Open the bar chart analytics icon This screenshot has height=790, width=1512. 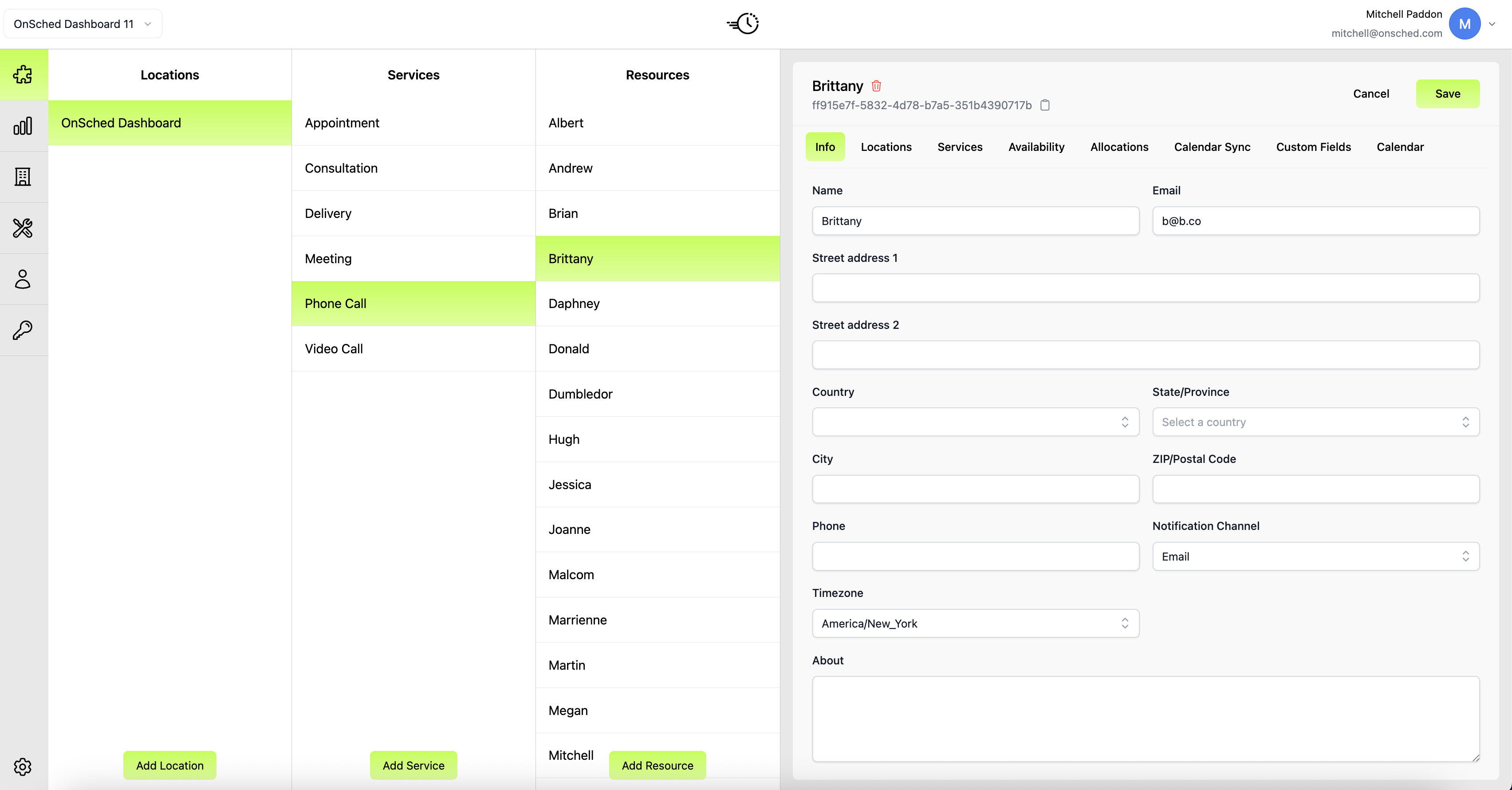23,126
